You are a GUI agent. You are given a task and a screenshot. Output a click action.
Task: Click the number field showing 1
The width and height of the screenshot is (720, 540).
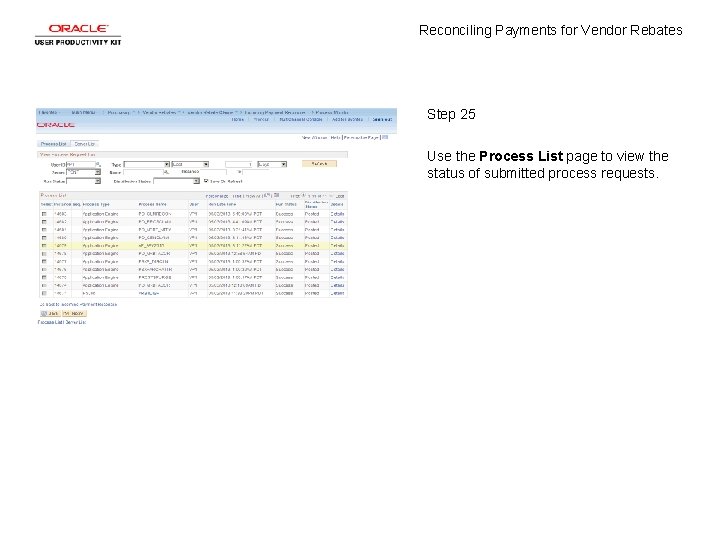(239, 164)
